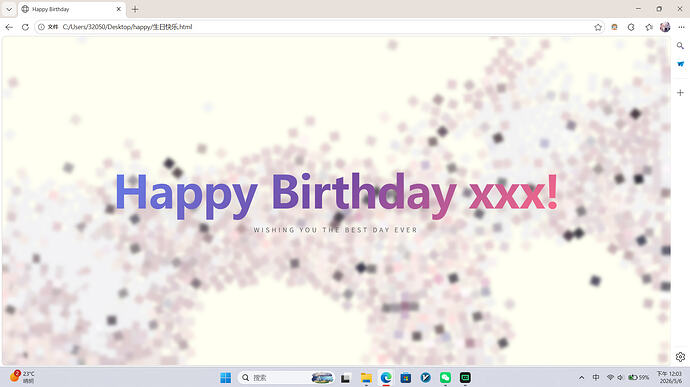Open the Favorites list icon
The width and height of the screenshot is (690, 387).
tap(649, 27)
